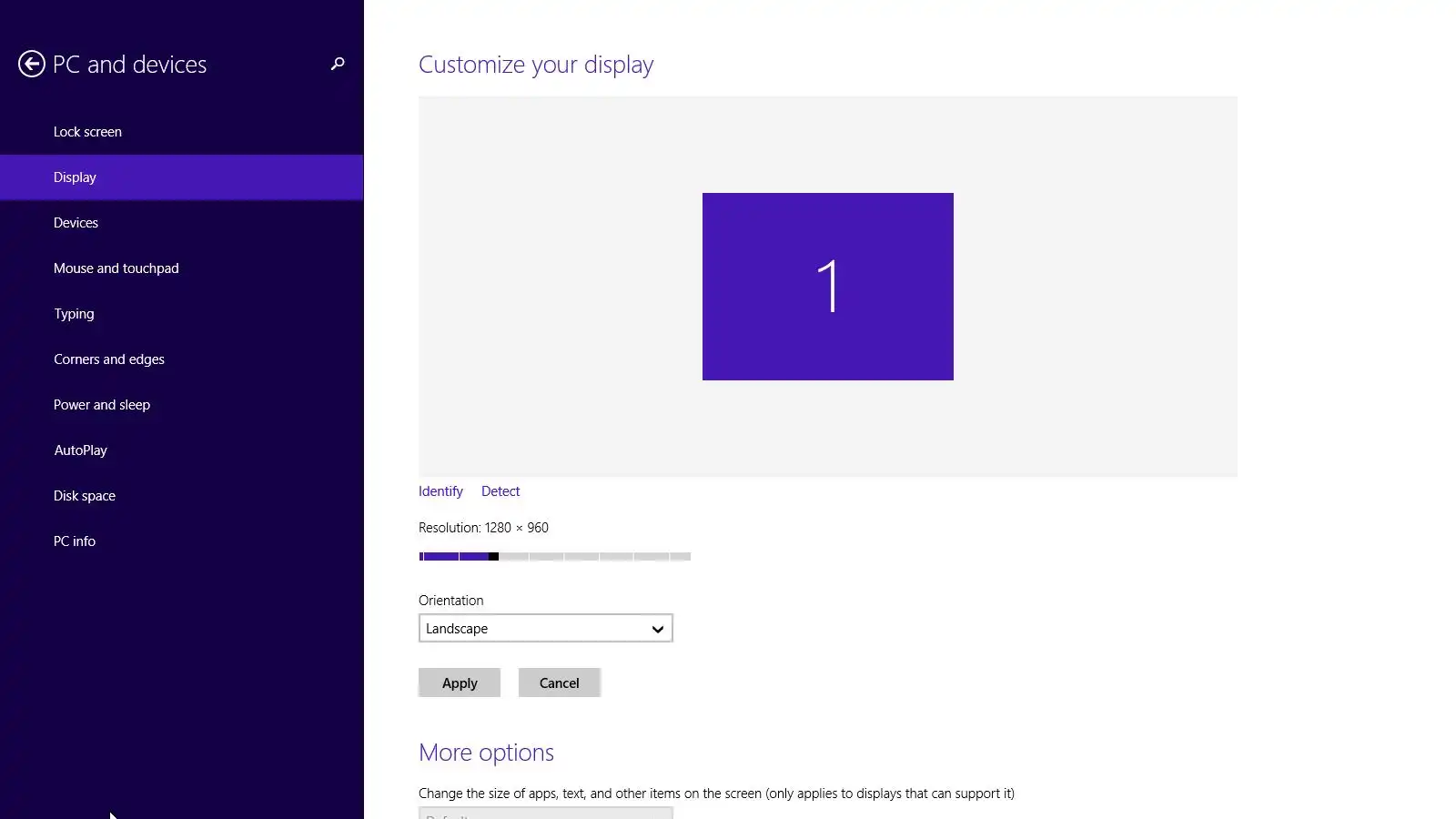Click the Resolution 1280 × 960 text
The image size is (1456, 819).
point(483,528)
